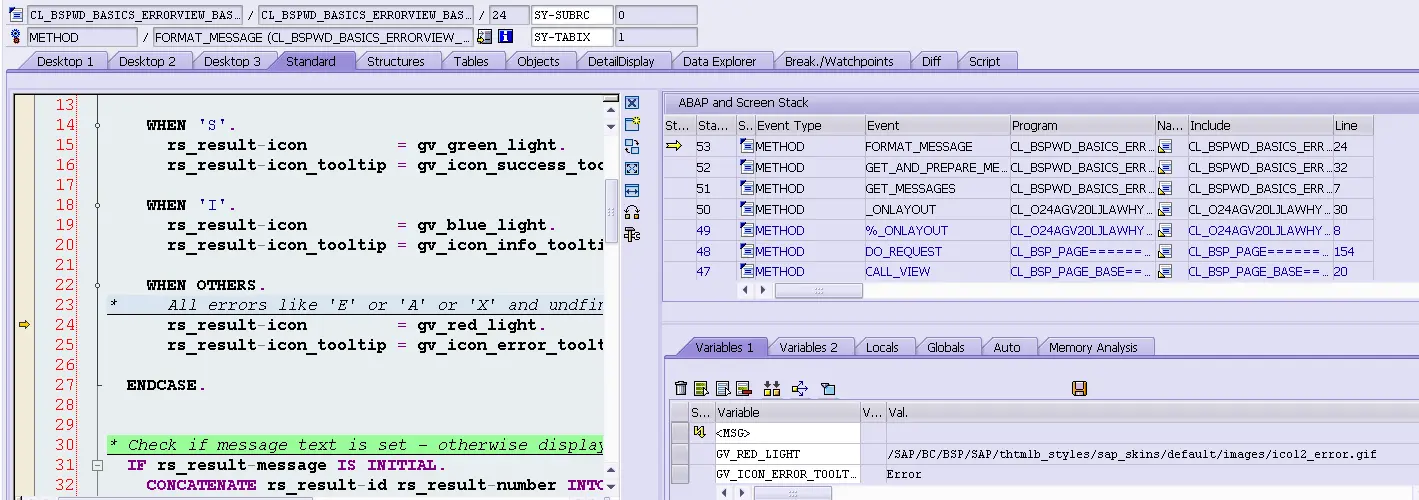The width and height of the screenshot is (1419, 500).
Task: Select row selector for GV_RED_LIGHT variable
Action: click(x=680, y=454)
